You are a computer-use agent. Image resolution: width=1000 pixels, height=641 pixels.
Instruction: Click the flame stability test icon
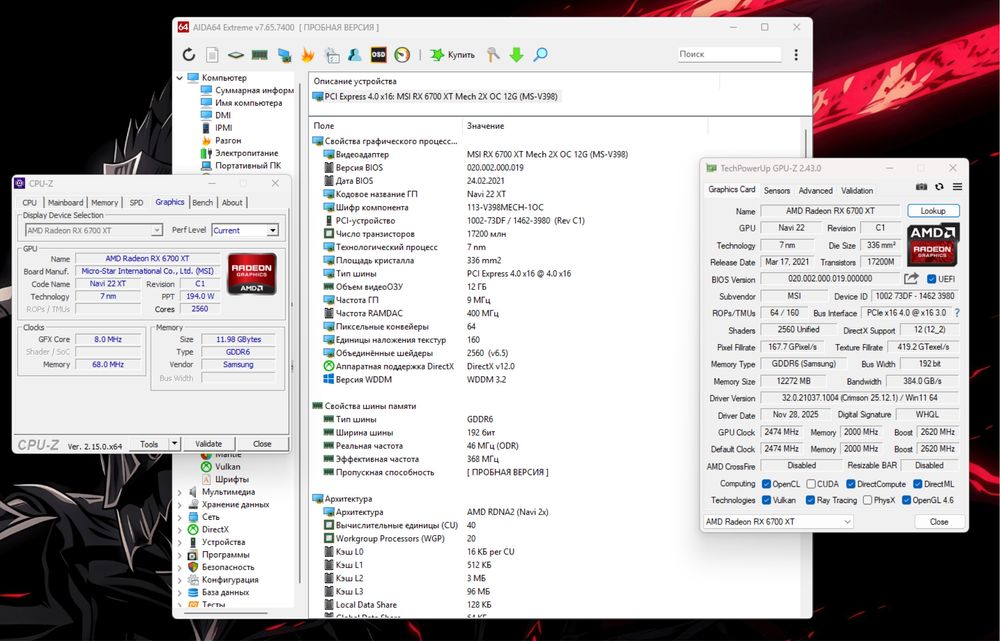pos(308,55)
